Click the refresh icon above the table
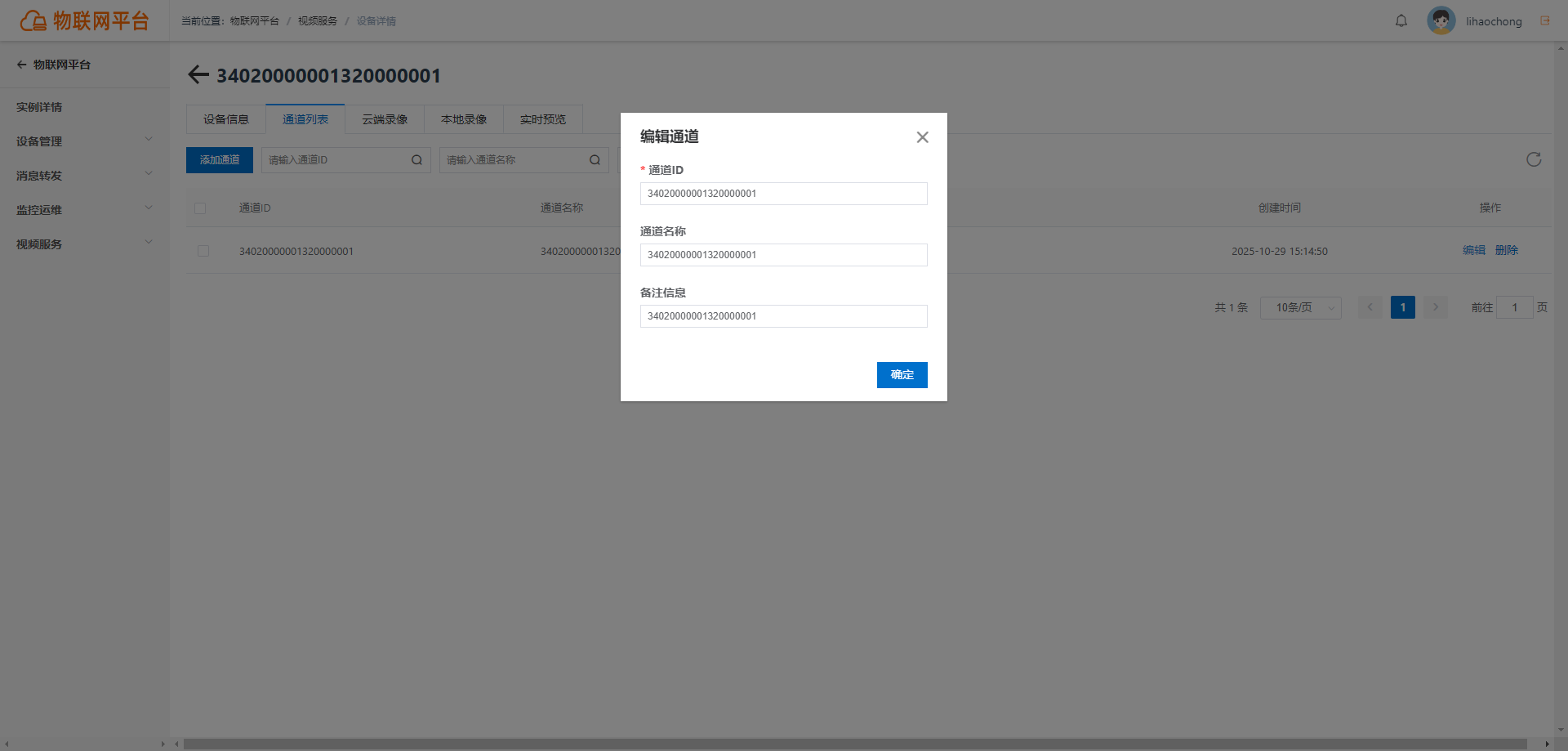The height and width of the screenshot is (751, 1568). [1534, 159]
